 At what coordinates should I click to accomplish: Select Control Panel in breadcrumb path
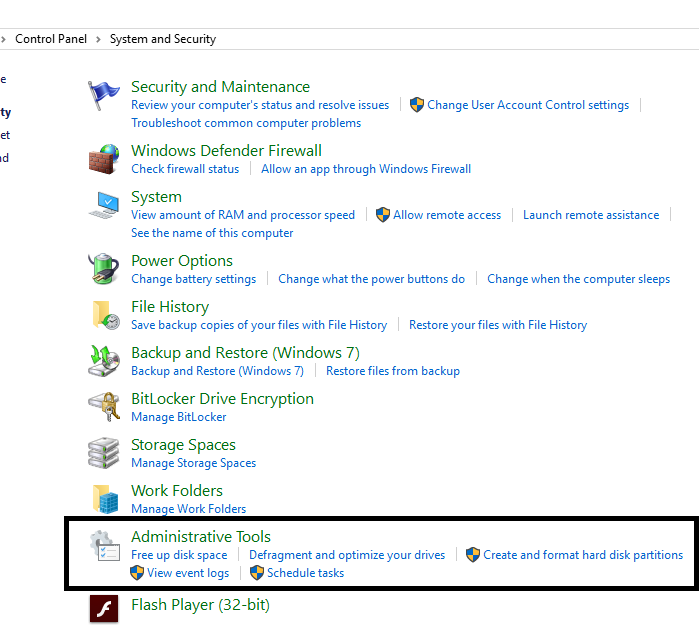51,39
